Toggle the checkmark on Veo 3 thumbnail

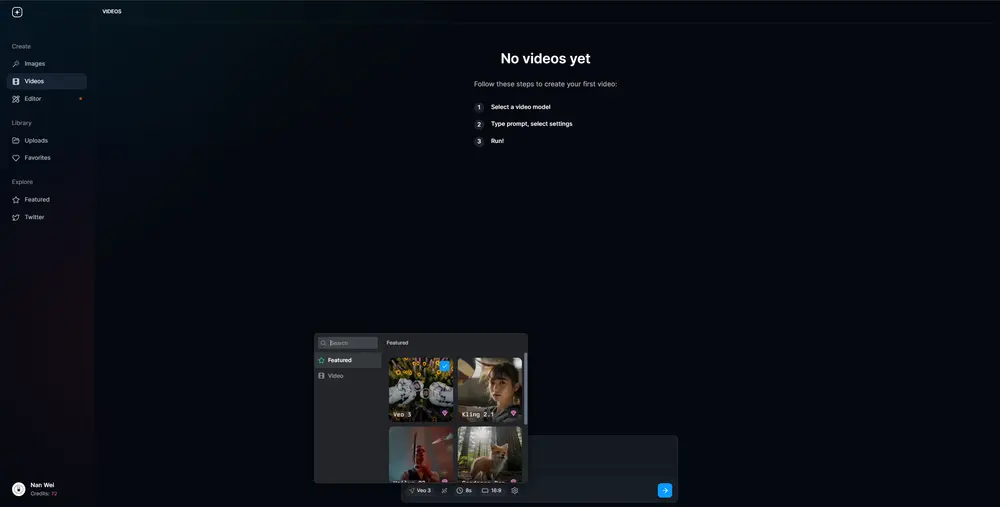point(445,366)
